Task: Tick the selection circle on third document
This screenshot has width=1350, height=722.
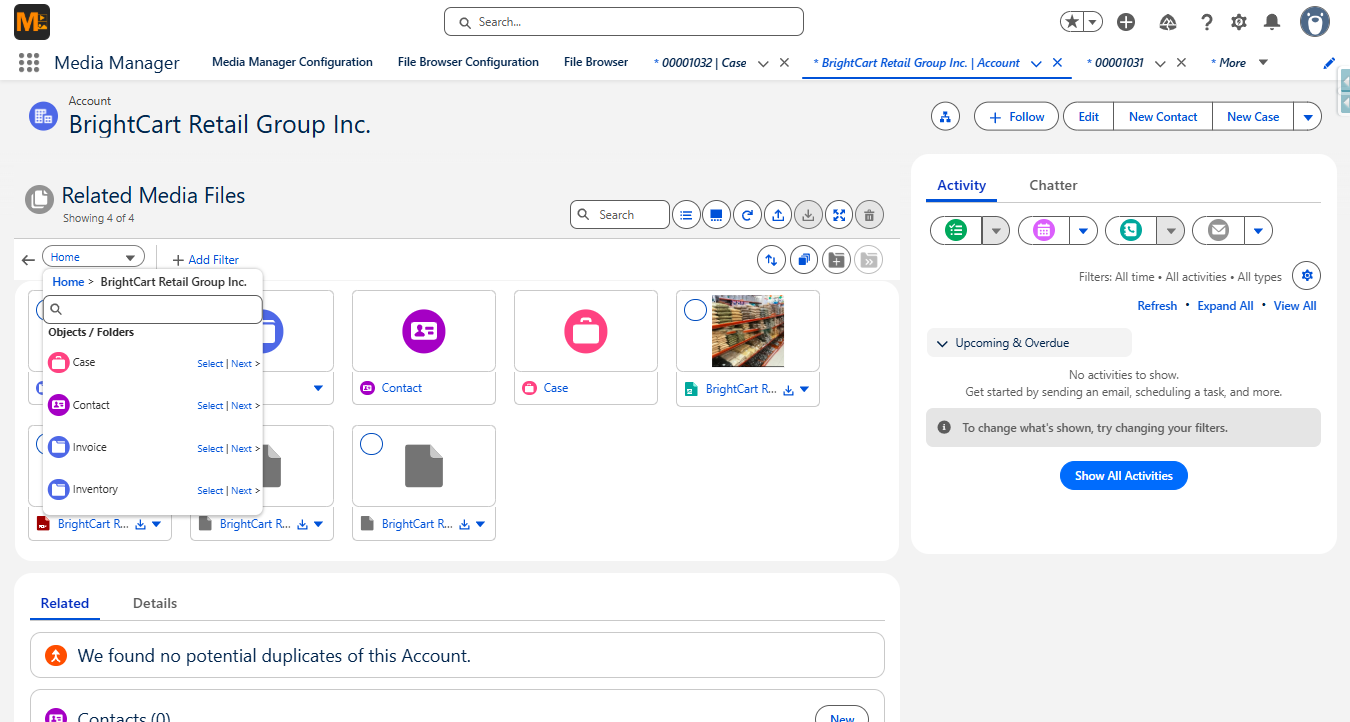Action: [x=371, y=444]
